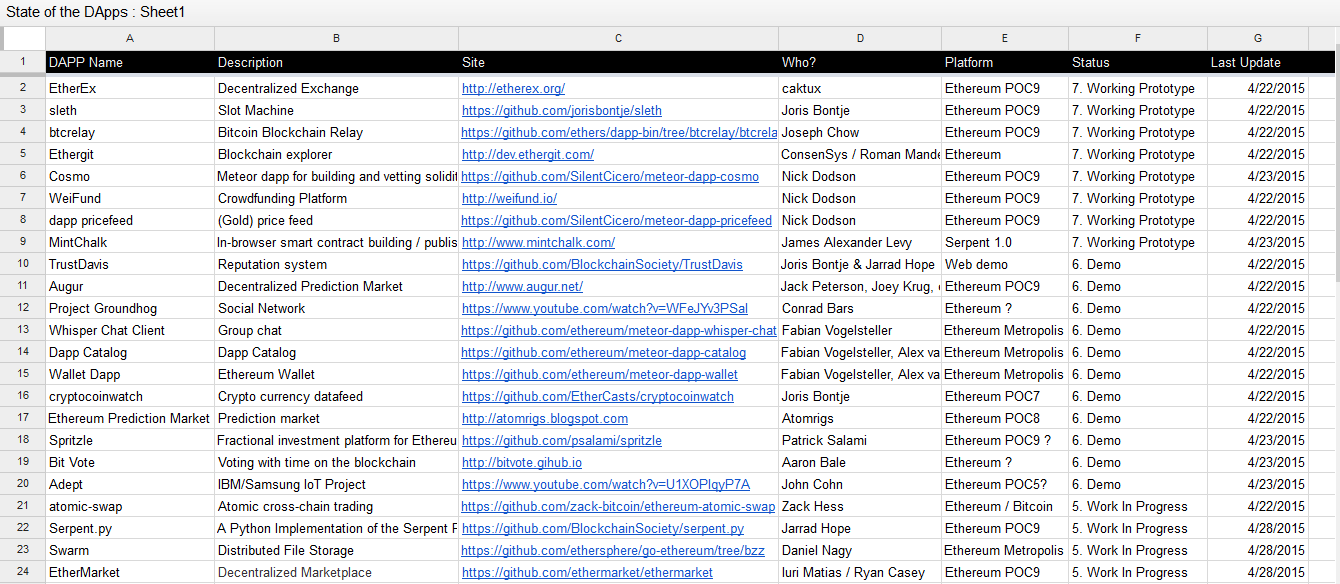Select the Zack Hess cell
The width and height of the screenshot is (1340, 584).
coord(860,506)
